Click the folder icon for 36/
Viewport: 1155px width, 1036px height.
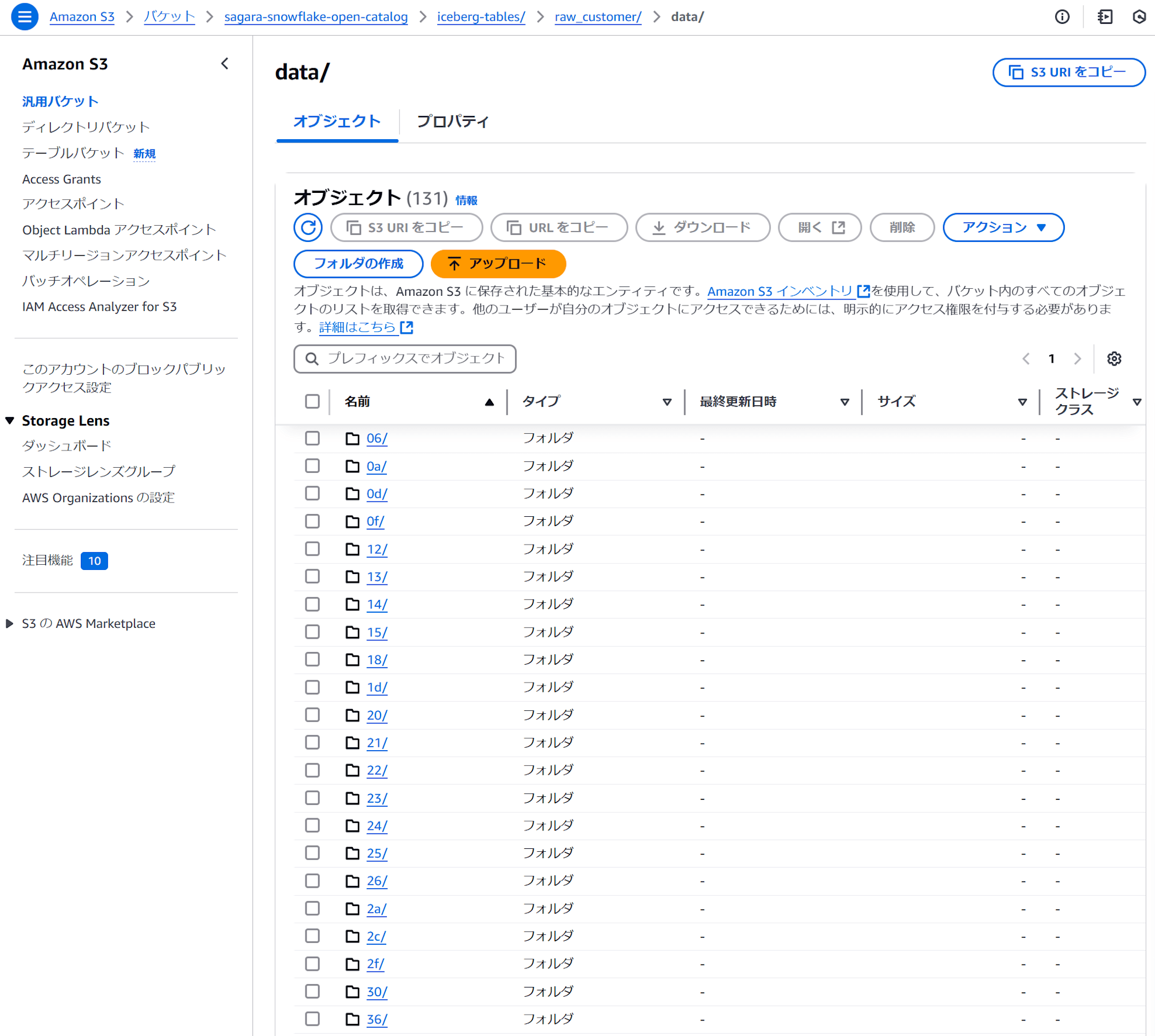352,1019
